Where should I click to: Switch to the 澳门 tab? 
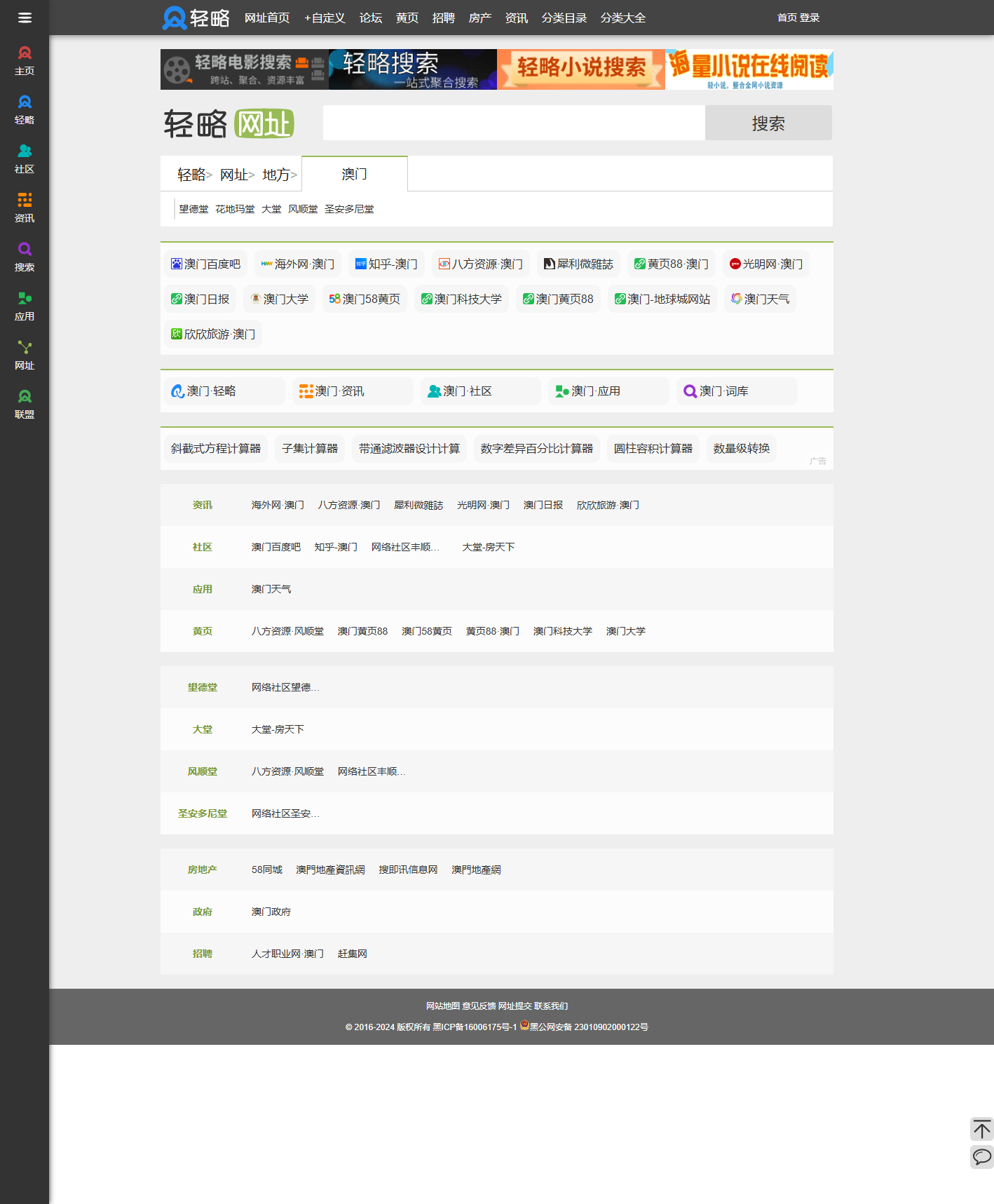click(354, 174)
